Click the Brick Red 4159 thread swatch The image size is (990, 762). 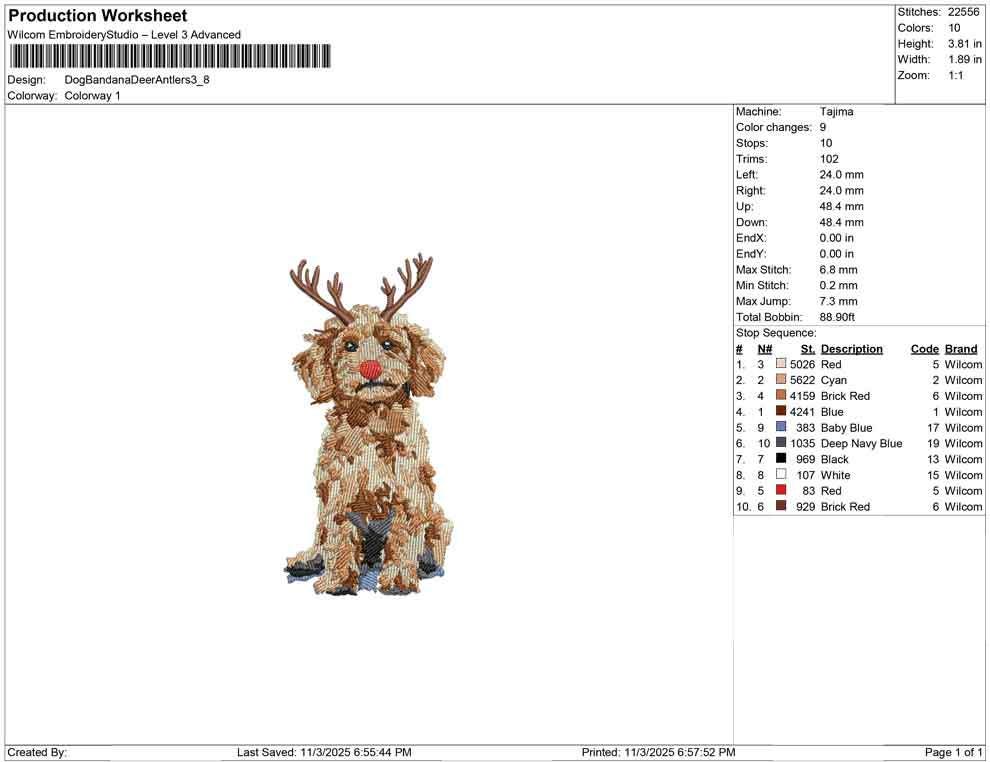point(781,396)
